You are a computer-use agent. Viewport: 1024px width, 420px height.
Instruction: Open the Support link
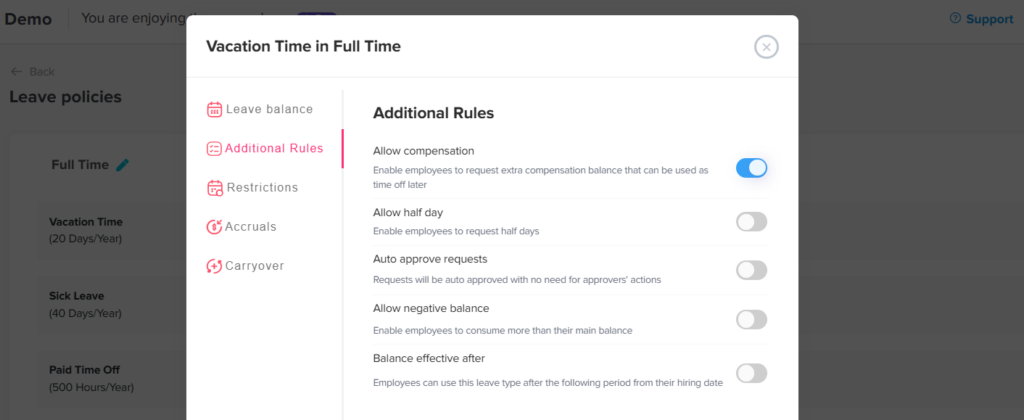[989, 19]
